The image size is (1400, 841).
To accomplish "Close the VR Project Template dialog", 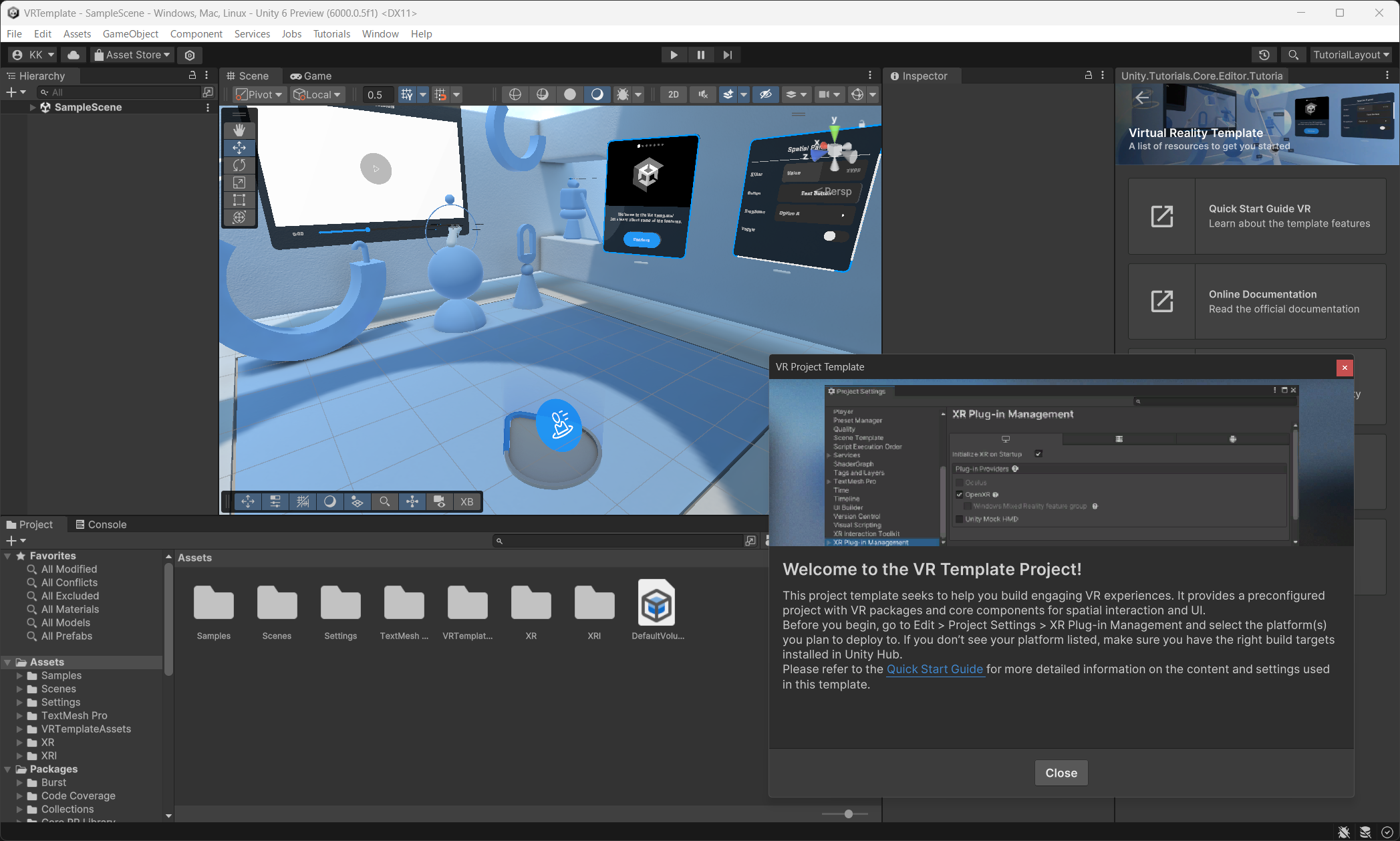I will tap(1061, 773).
